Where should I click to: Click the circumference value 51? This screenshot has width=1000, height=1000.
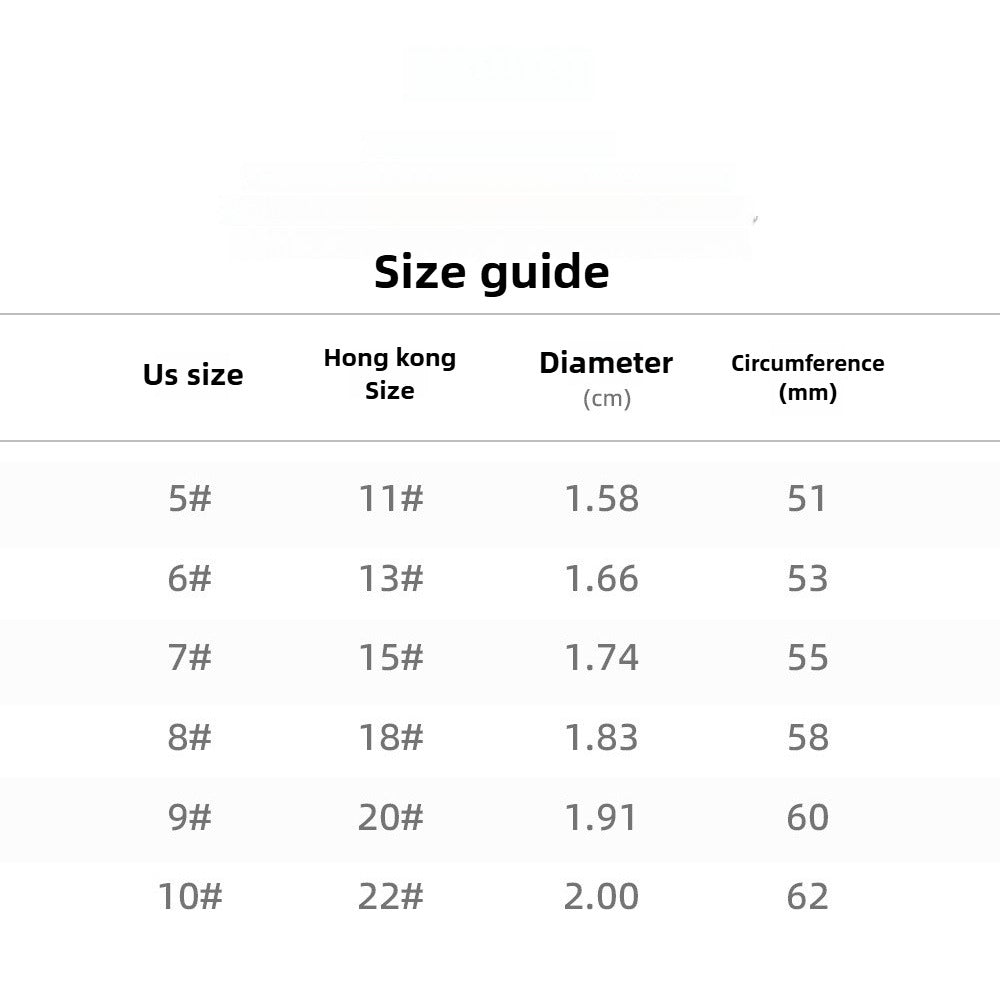[807, 498]
